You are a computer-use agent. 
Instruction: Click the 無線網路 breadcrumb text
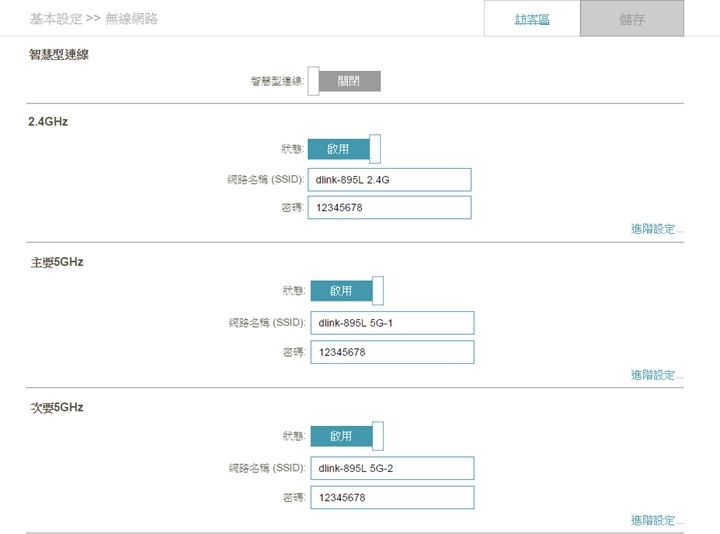[131, 19]
